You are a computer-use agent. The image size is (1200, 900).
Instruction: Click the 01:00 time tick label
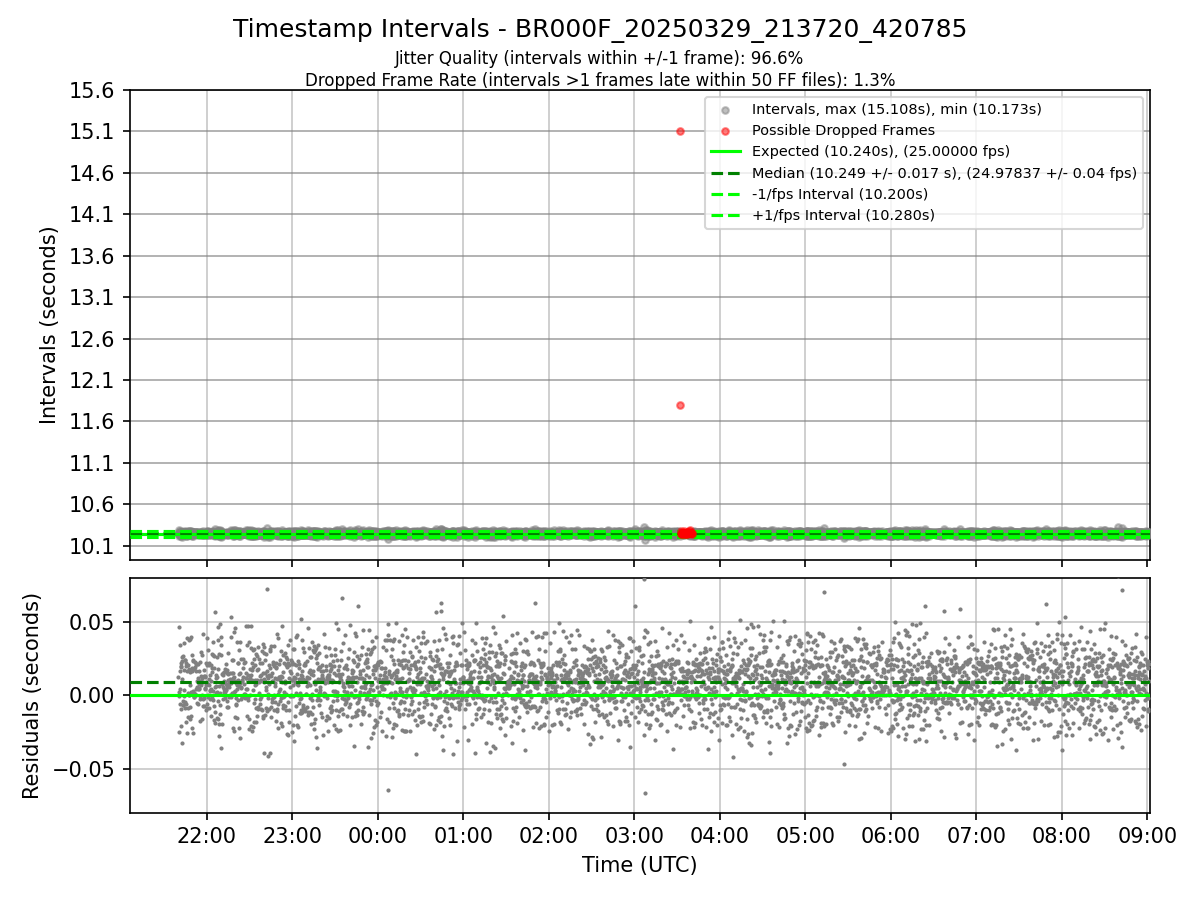[x=464, y=835]
